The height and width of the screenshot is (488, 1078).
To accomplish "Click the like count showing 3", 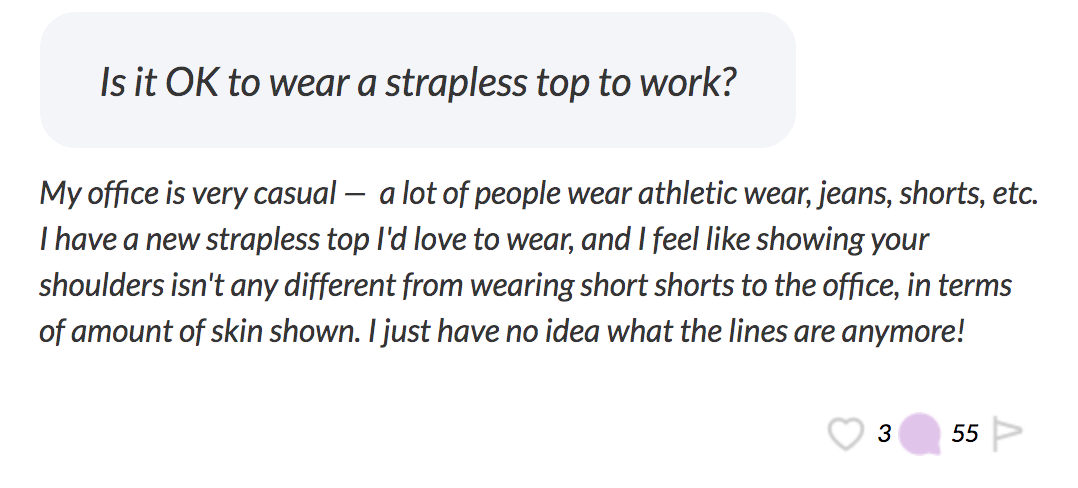I will click(884, 434).
